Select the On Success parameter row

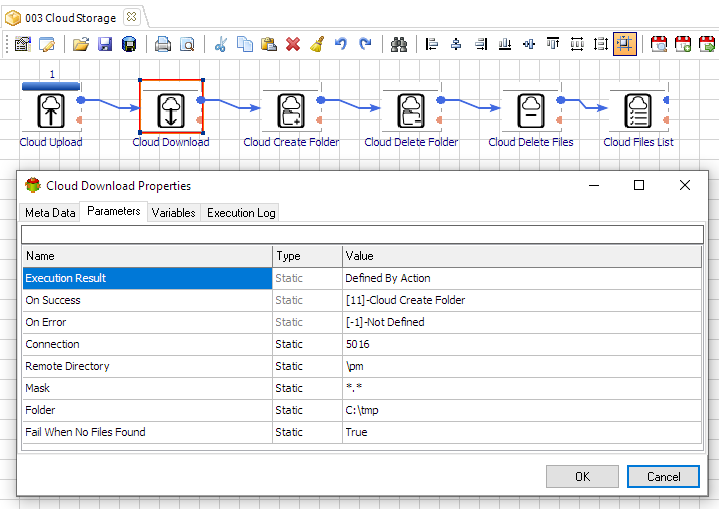362,300
